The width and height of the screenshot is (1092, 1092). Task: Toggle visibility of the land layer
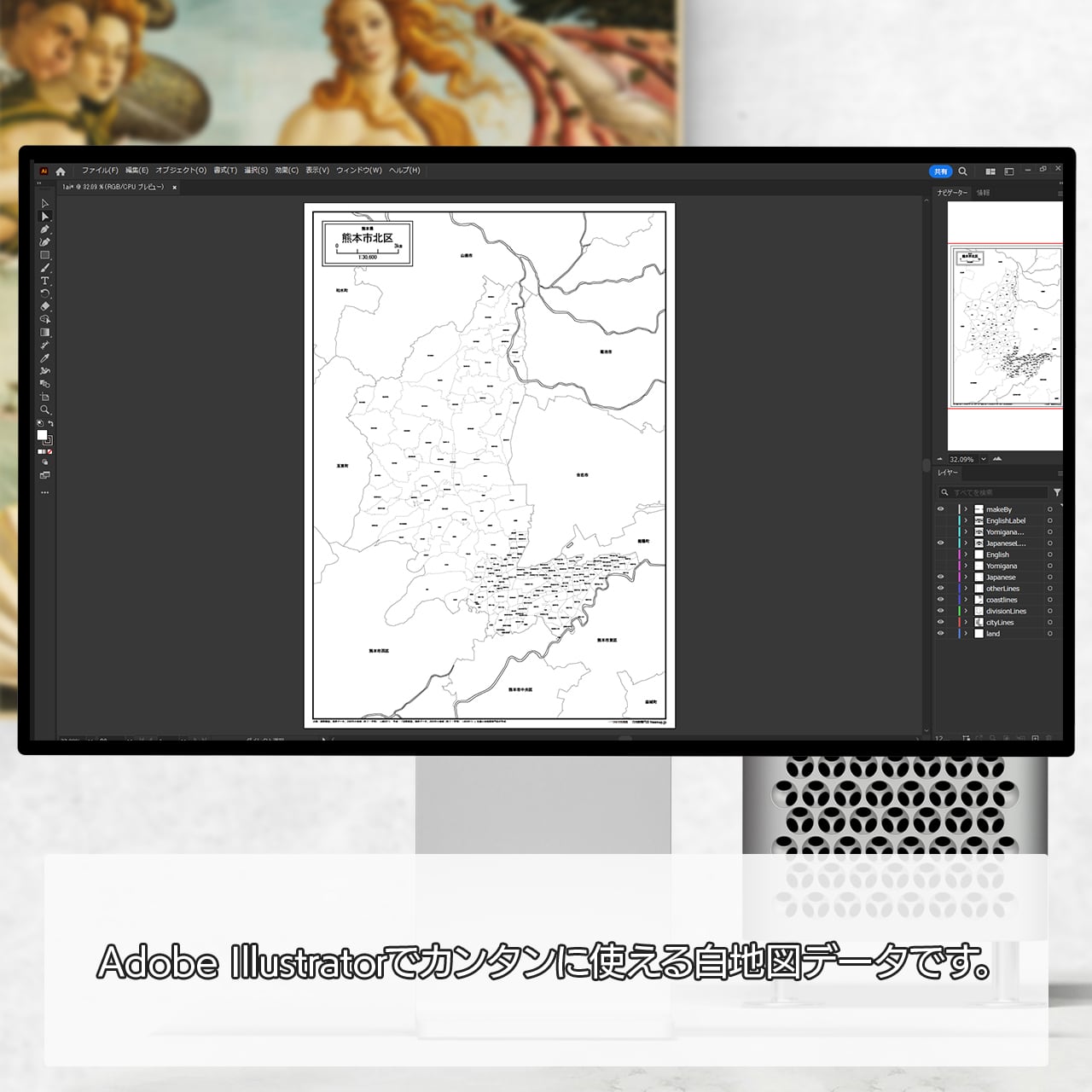click(x=941, y=634)
